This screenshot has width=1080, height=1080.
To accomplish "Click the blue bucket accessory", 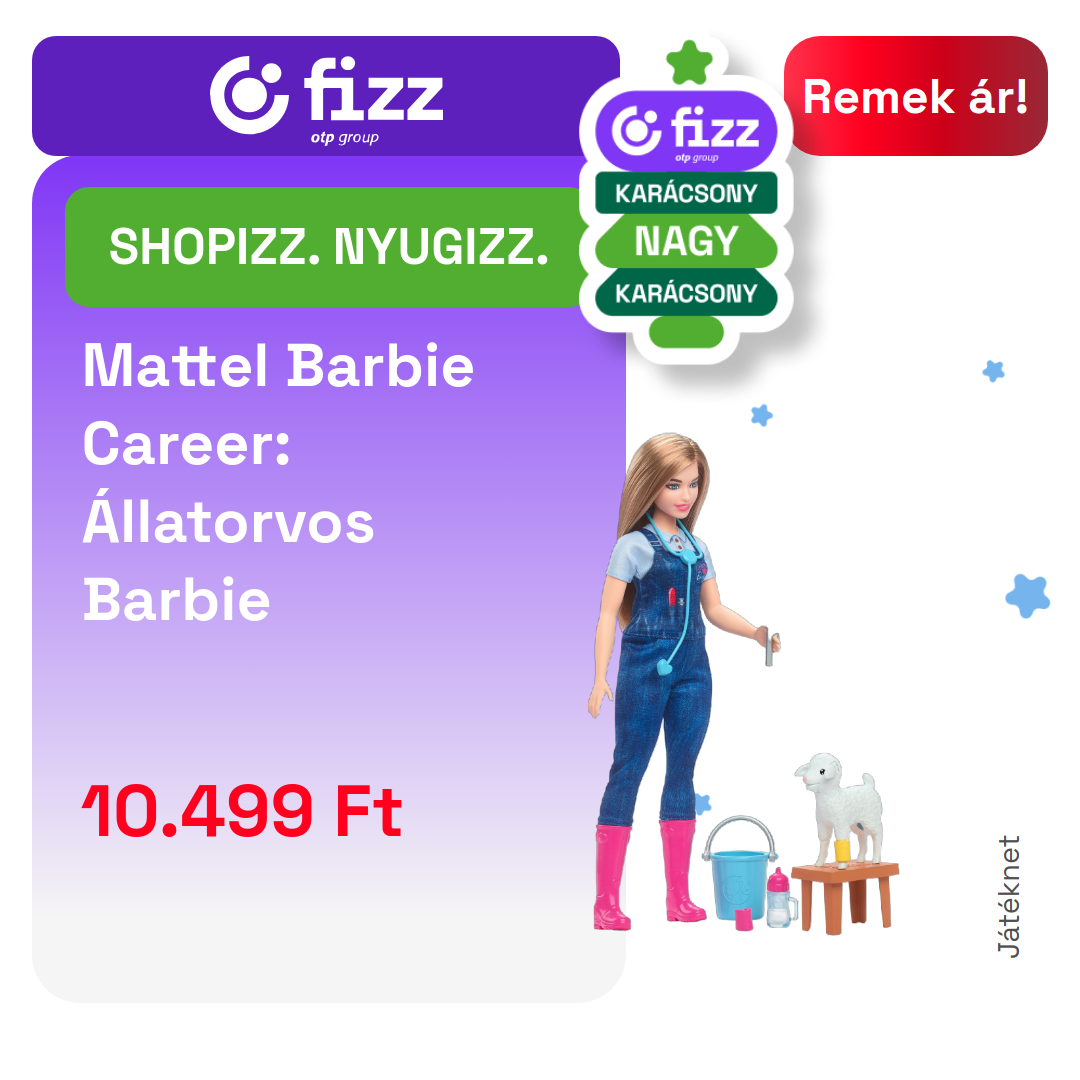I will pyautogui.click(x=739, y=869).
